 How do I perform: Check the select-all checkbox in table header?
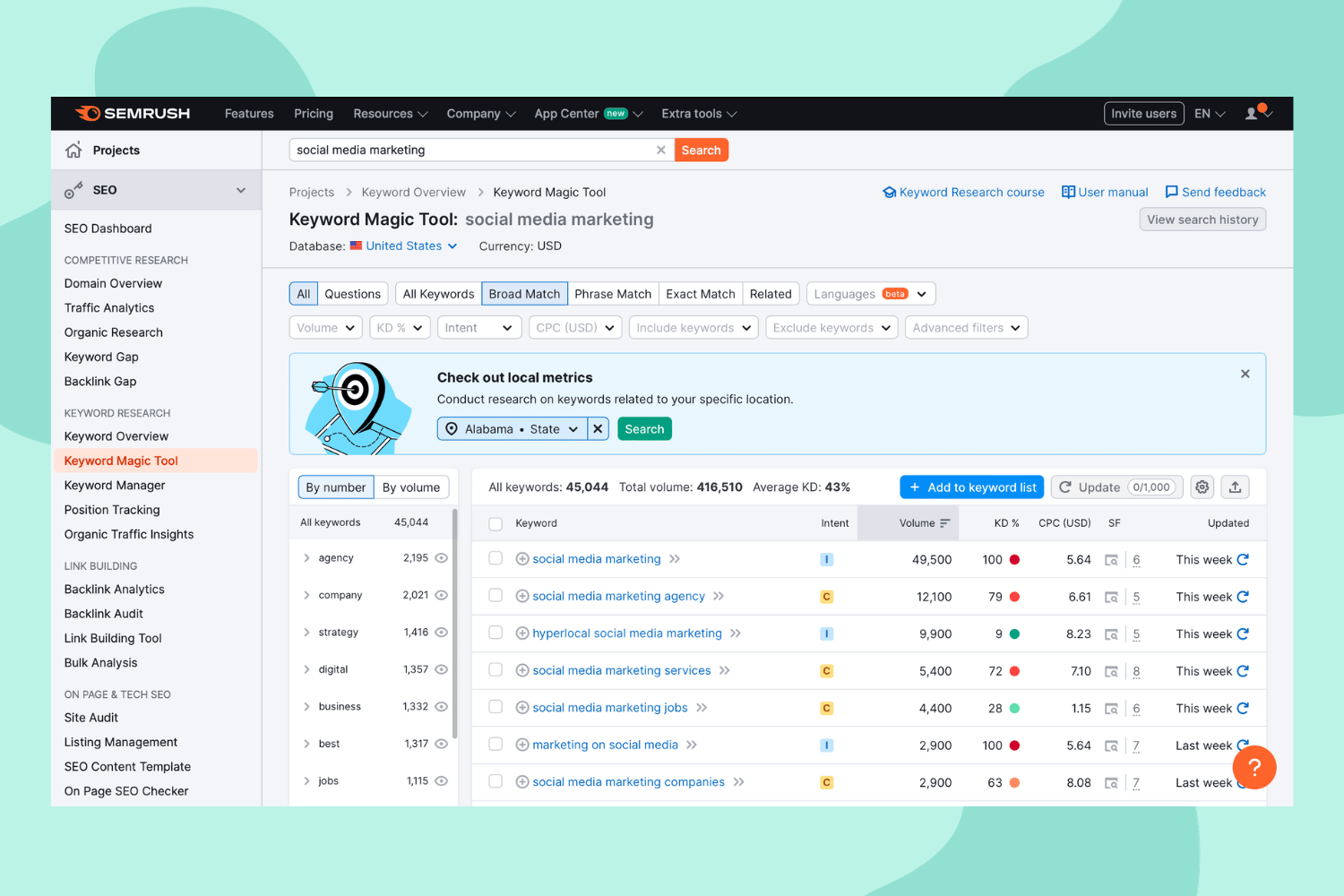[x=495, y=523]
